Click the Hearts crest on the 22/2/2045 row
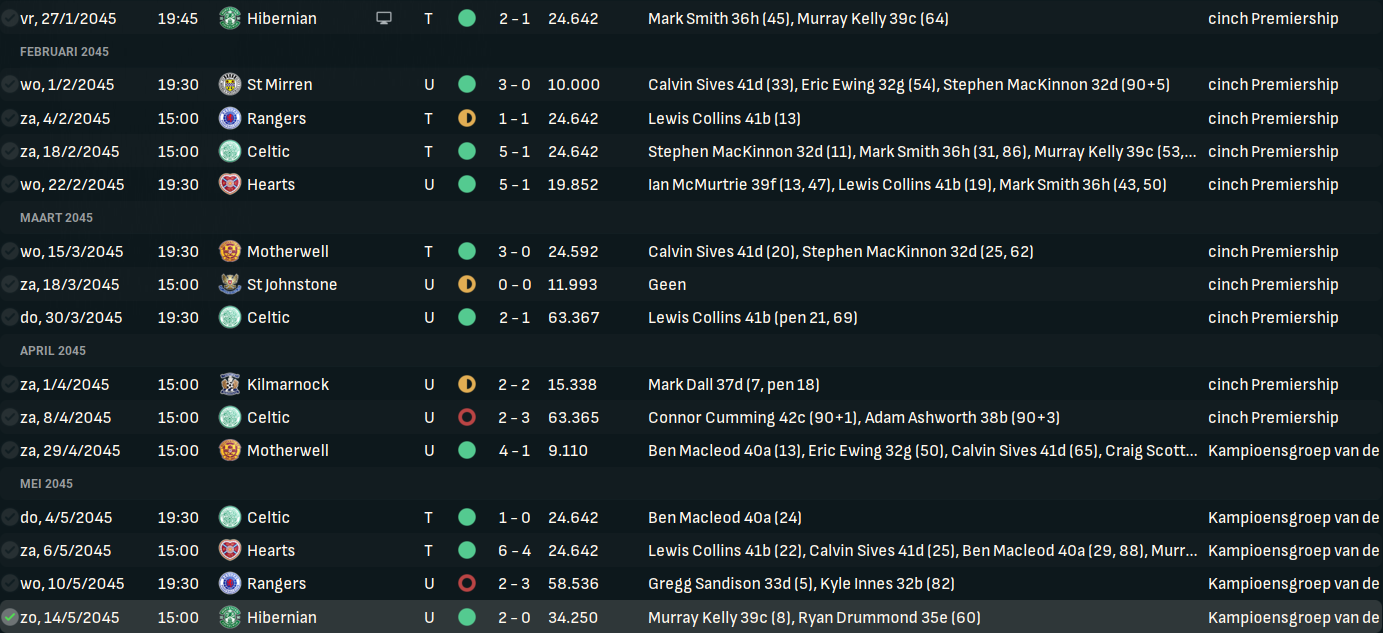Image resolution: width=1383 pixels, height=633 pixels. coord(230,184)
